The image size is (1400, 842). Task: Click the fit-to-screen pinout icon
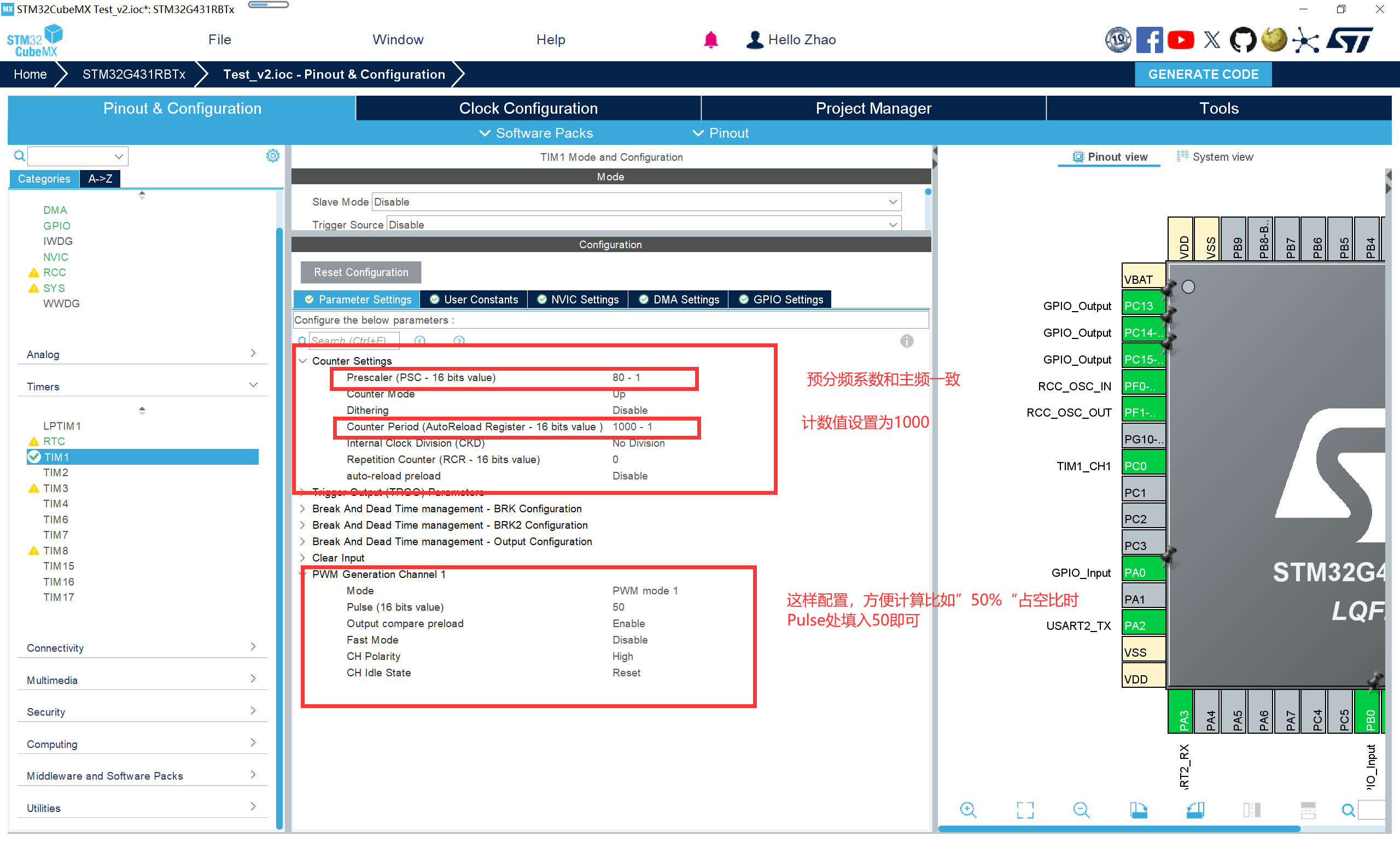pyautogui.click(x=1025, y=810)
